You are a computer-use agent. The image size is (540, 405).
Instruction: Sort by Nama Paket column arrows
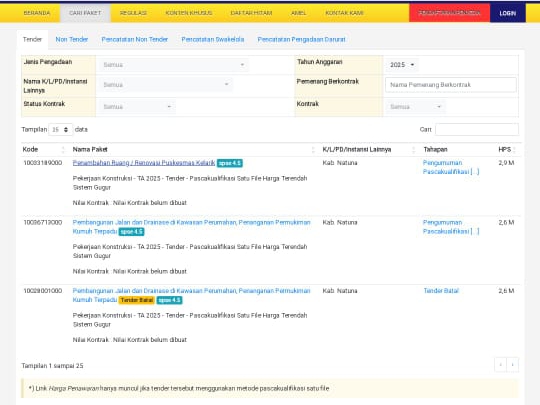313,149
